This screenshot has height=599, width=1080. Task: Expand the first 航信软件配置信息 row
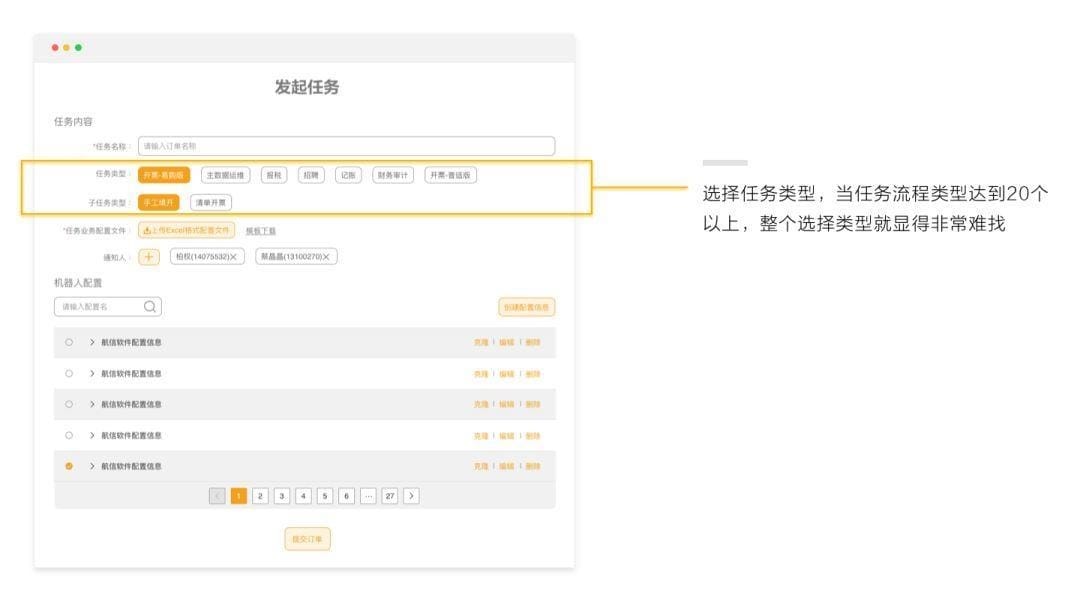(91, 340)
